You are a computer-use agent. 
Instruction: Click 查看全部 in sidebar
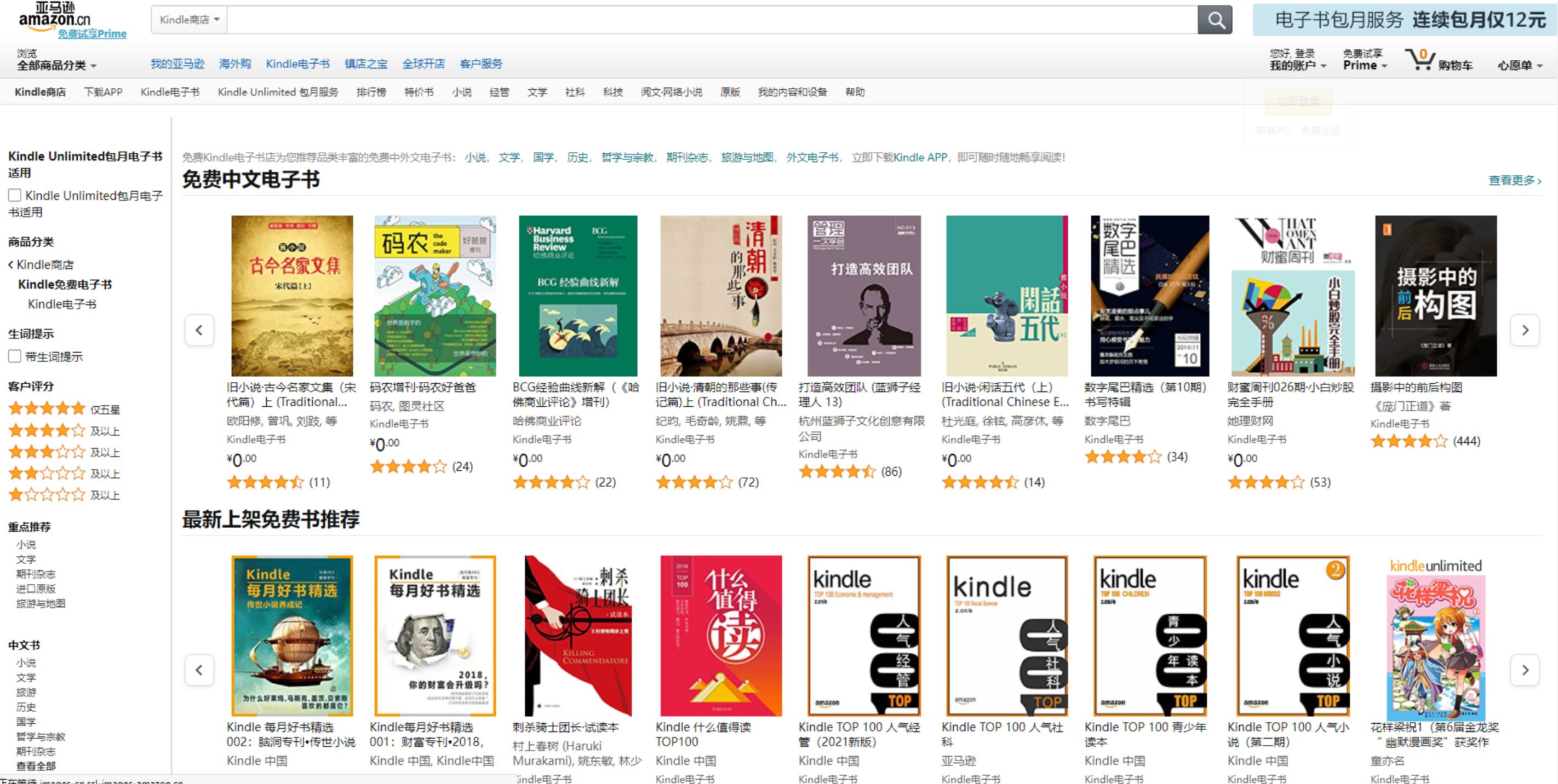36,766
